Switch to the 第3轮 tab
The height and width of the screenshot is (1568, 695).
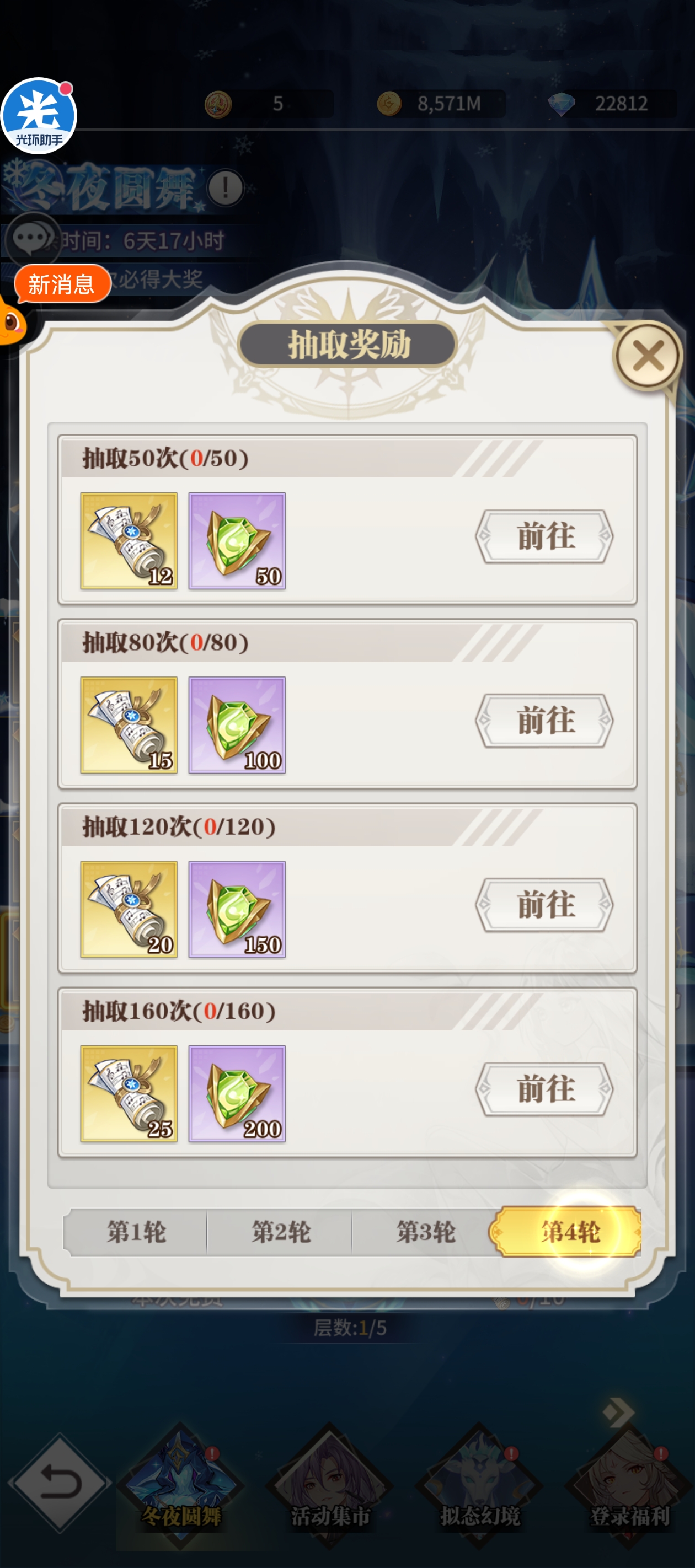[x=425, y=1232]
